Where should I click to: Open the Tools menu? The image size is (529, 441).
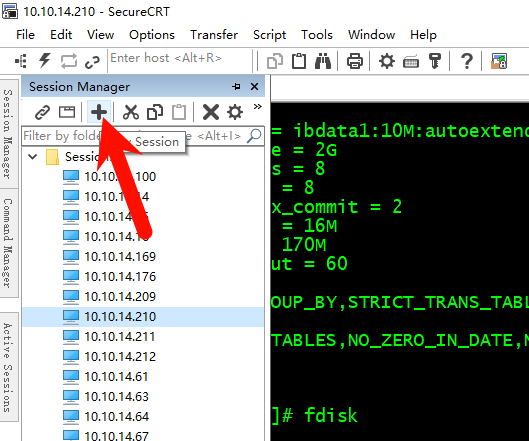tap(317, 35)
